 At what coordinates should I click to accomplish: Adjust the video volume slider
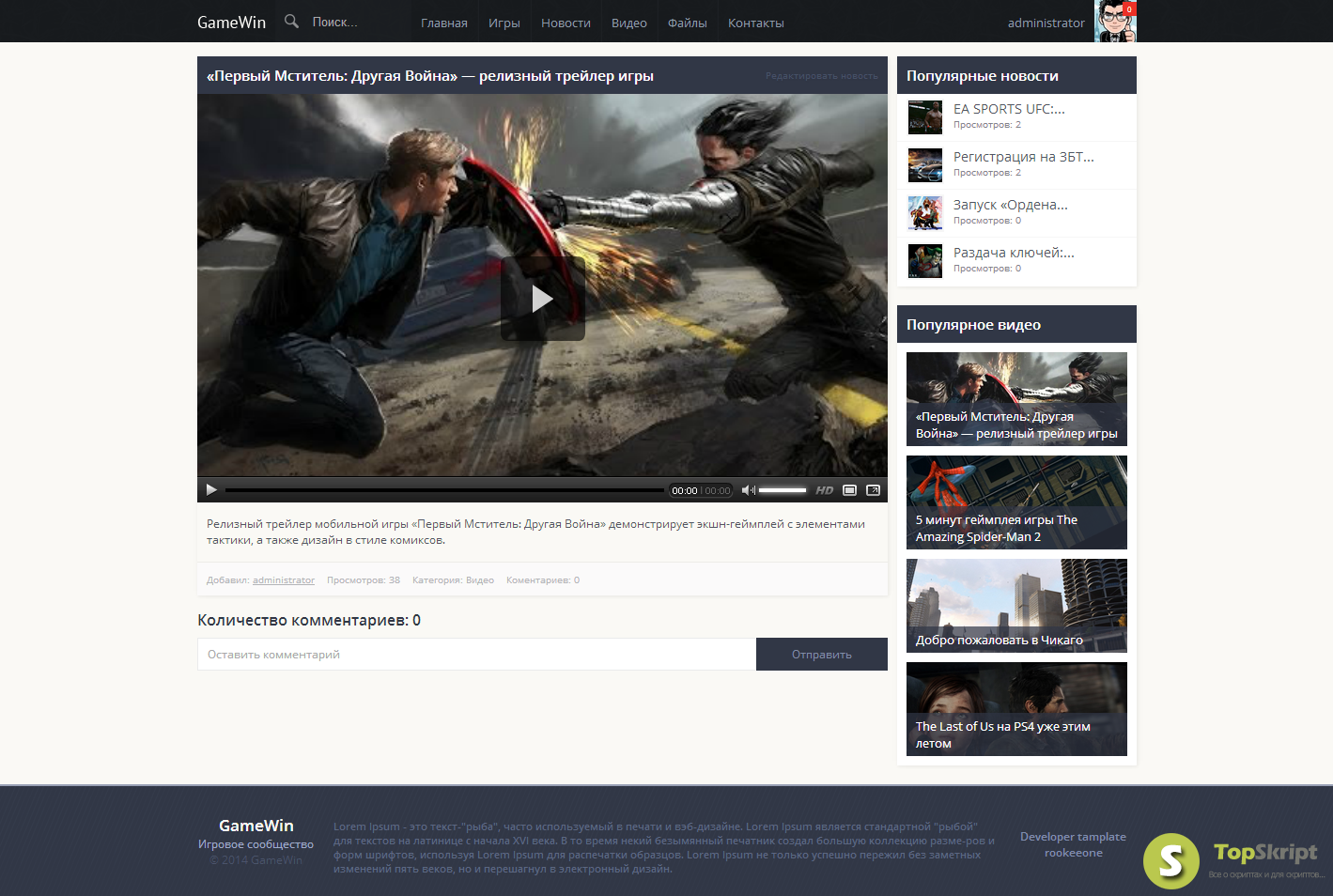[783, 490]
